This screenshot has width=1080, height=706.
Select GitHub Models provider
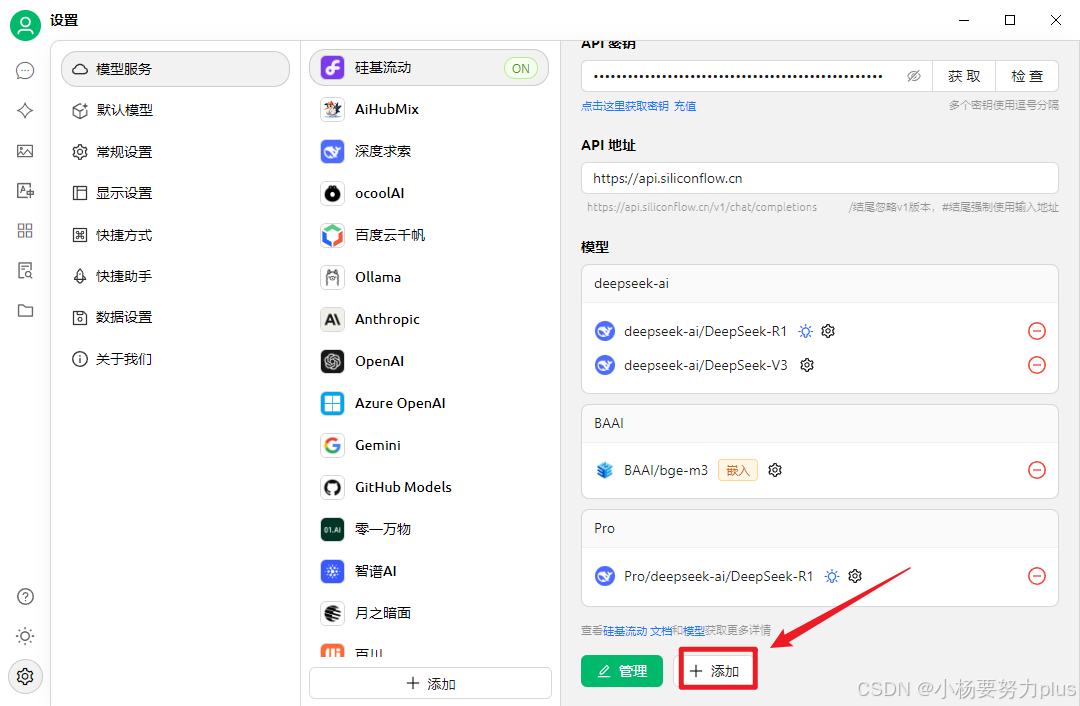pos(429,488)
